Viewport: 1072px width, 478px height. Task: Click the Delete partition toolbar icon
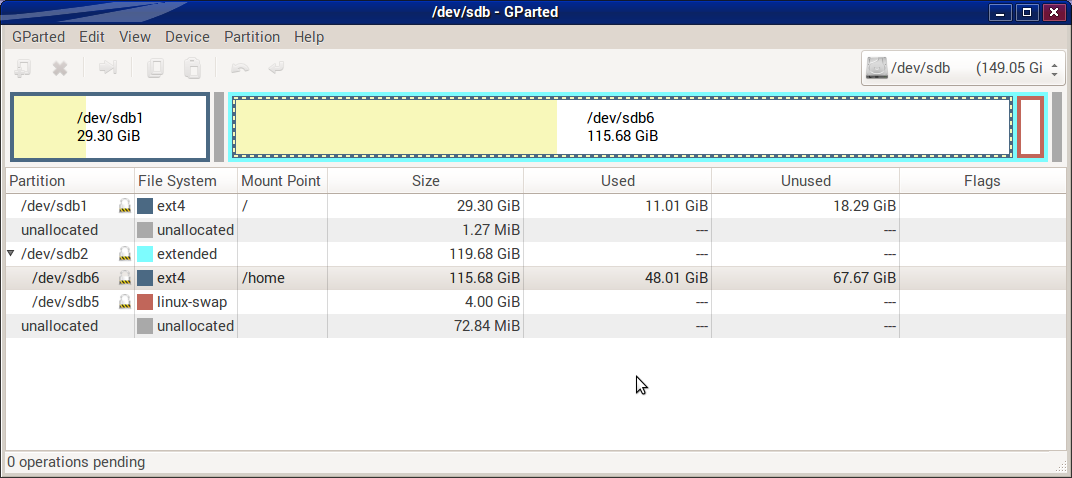pyautogui.click(x=60, y=69)
